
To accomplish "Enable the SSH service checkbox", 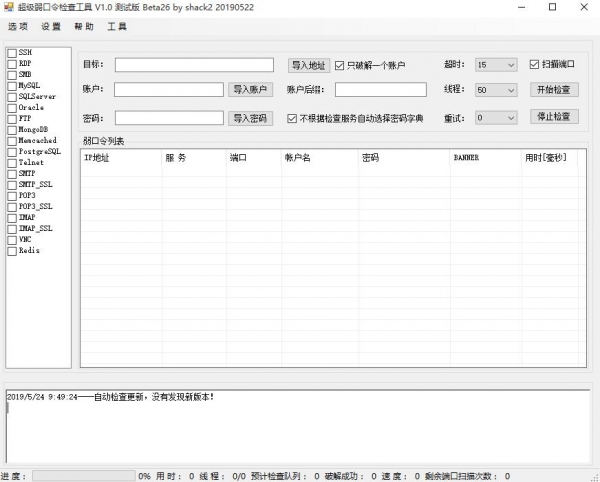I will pos(12,53).
